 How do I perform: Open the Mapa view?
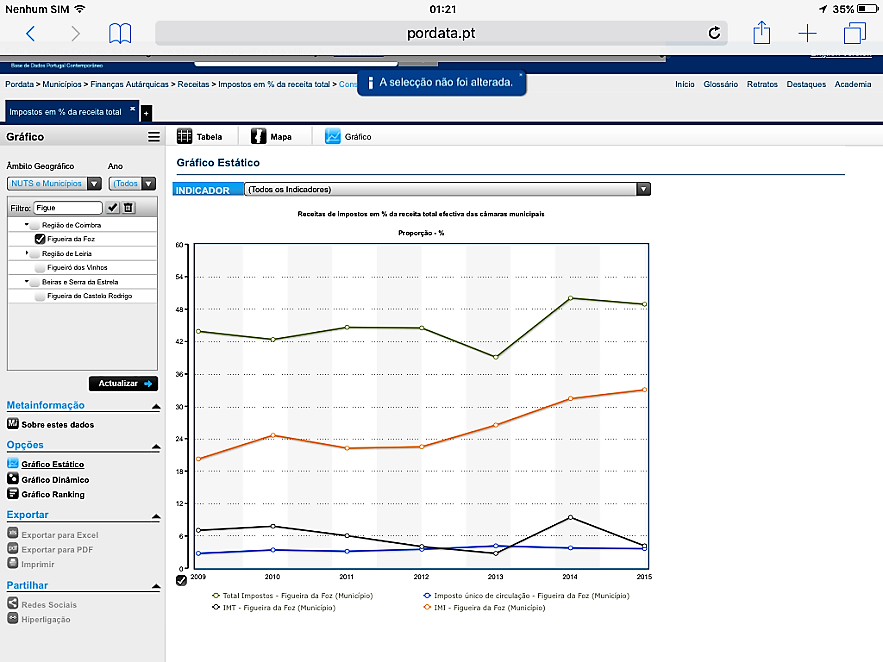click(271, 136)
